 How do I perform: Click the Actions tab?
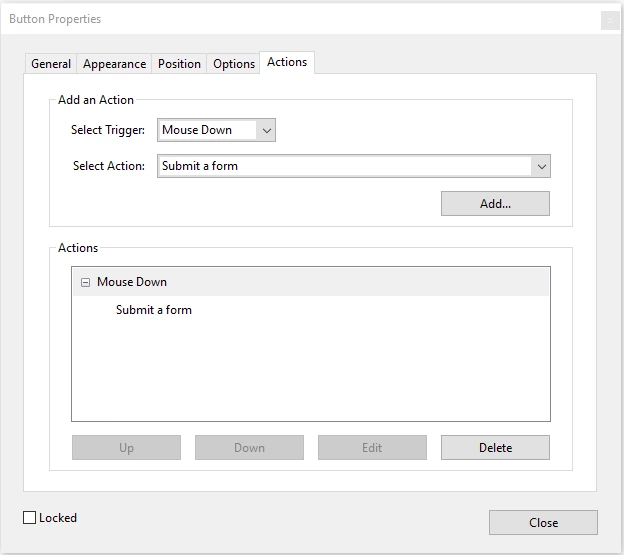pos(287,62)
